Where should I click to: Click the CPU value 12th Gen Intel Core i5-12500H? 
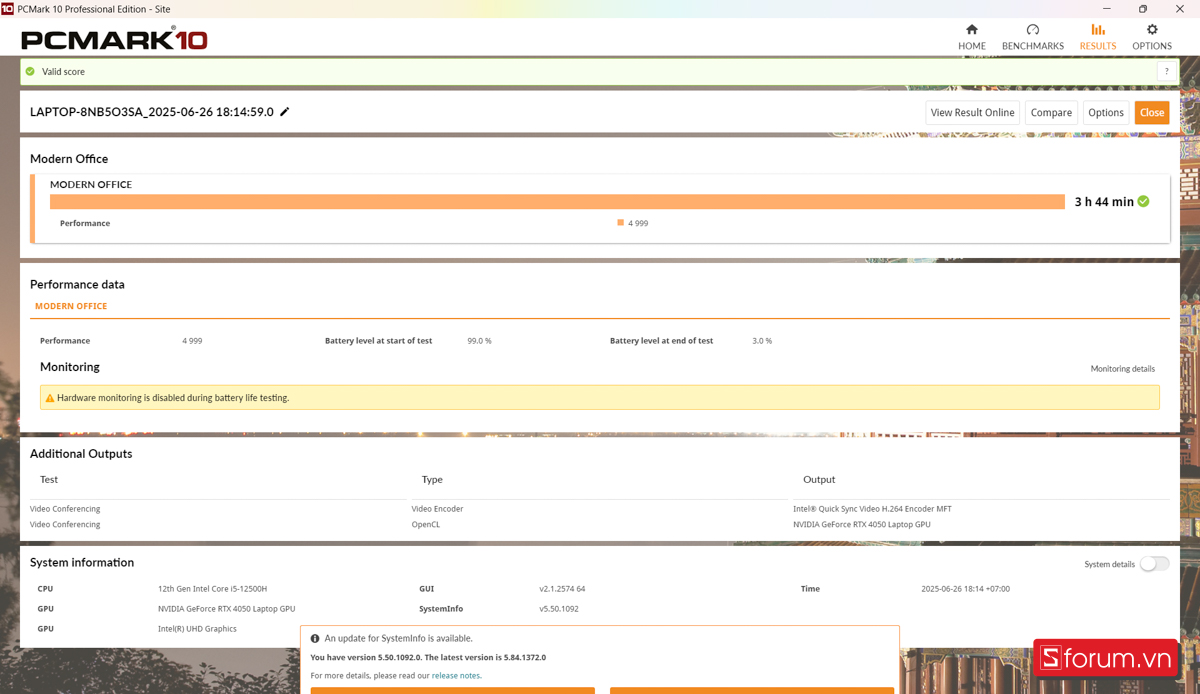tap(212, 589)
